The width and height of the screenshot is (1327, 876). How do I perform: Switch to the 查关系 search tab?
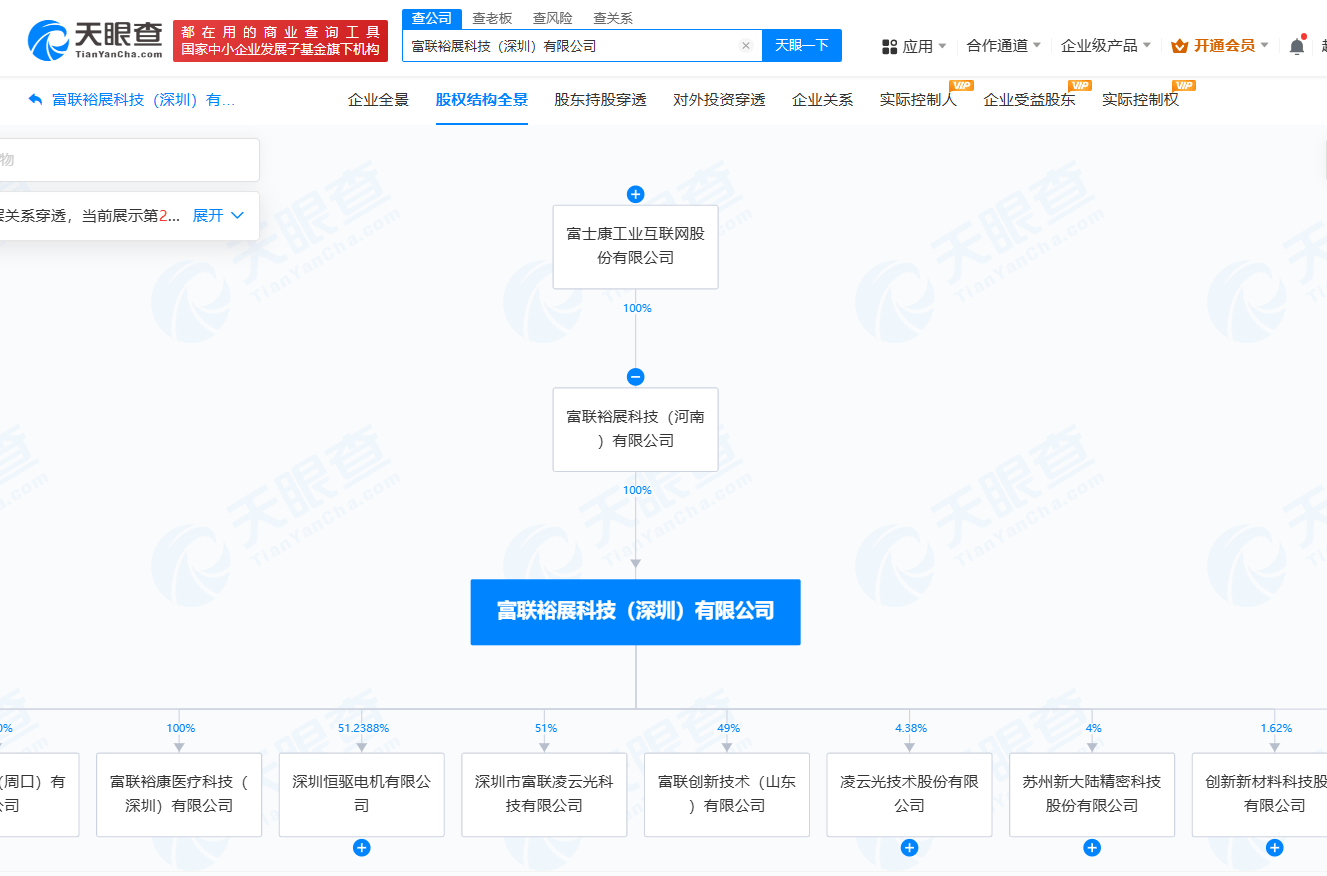coord(612,18)
